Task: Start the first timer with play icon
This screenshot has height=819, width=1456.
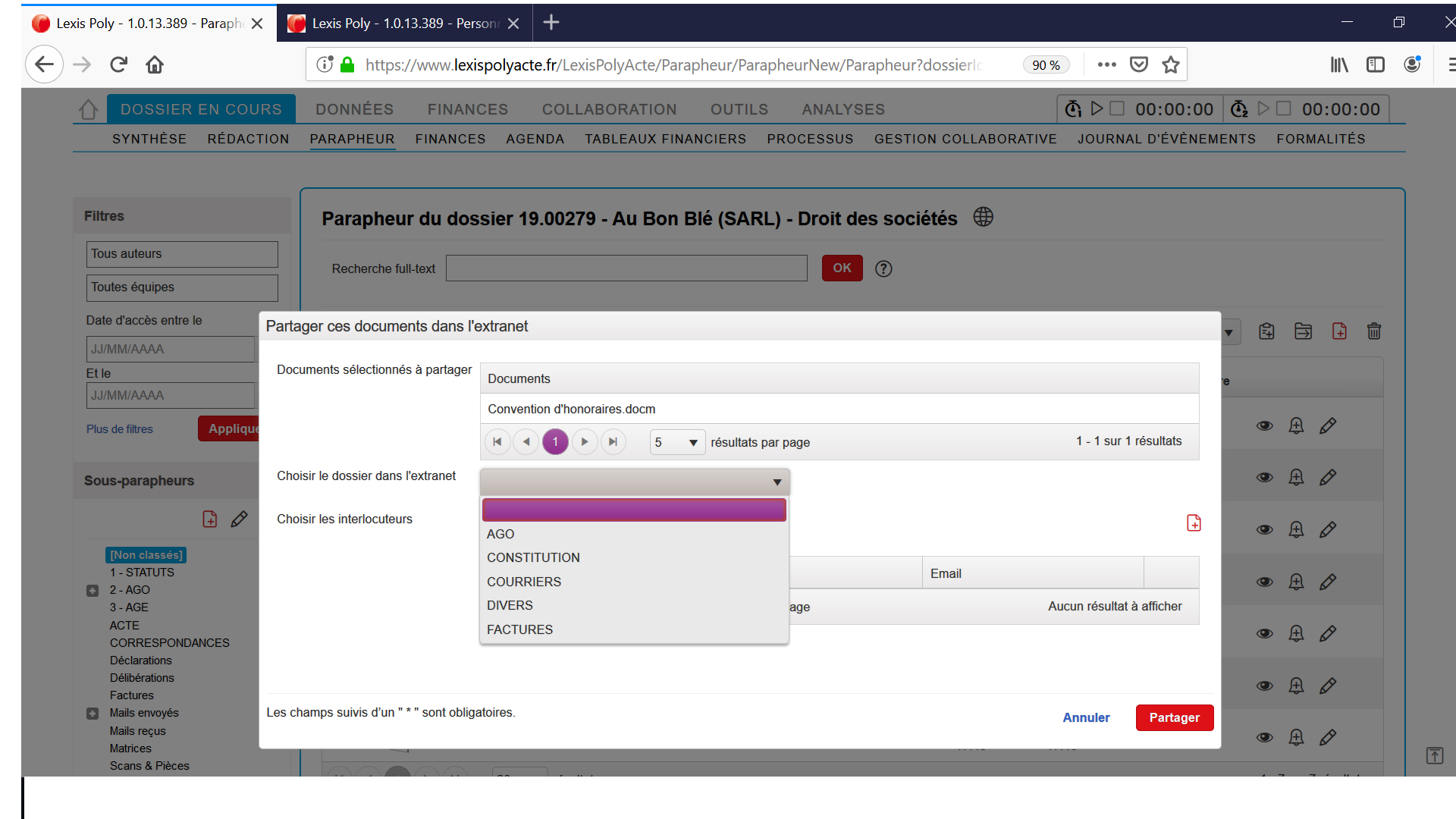Action: click(1097, 108)
